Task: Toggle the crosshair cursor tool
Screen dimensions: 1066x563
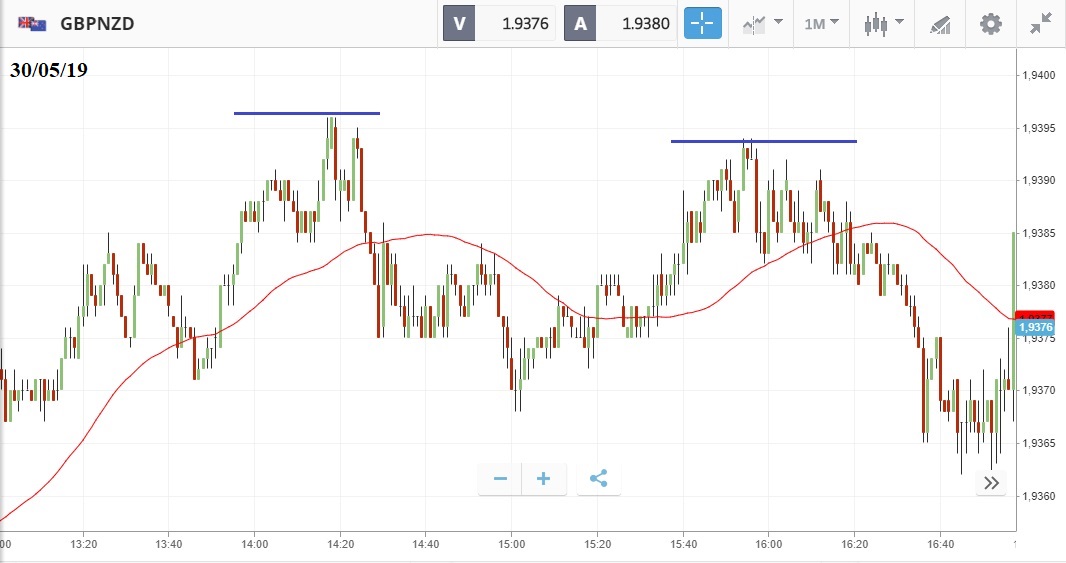Action: 702,23
